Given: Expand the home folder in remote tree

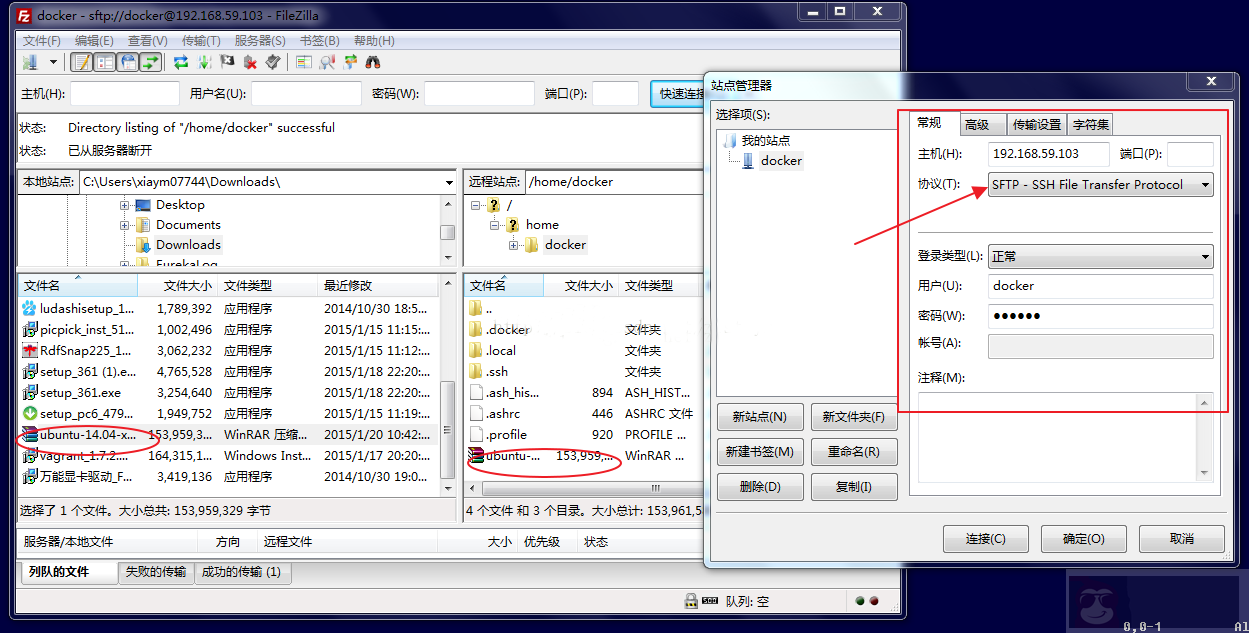Looking at the screenshot, I should tap(495, 224).
